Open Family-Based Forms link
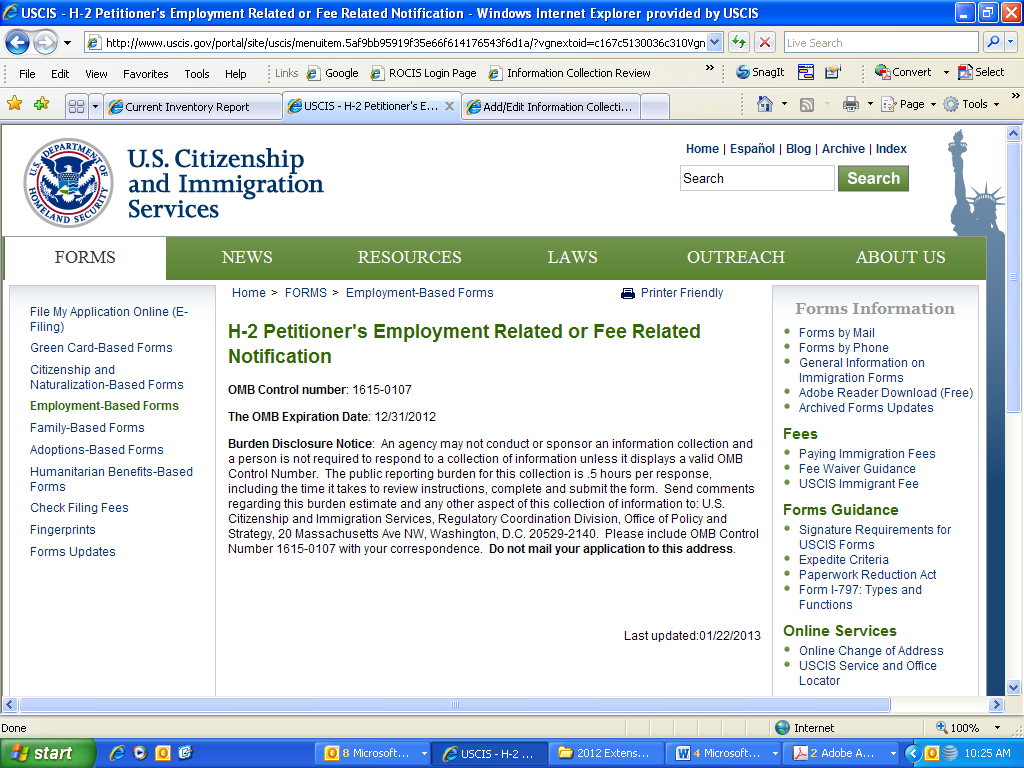 [87, 428]
